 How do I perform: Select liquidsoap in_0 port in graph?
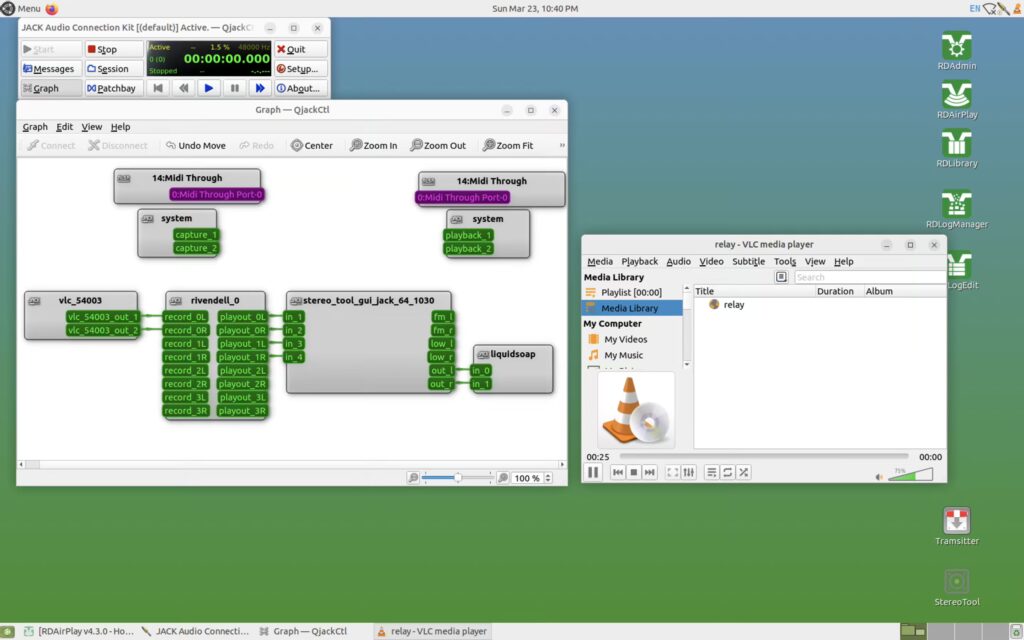tap(481, 370)
